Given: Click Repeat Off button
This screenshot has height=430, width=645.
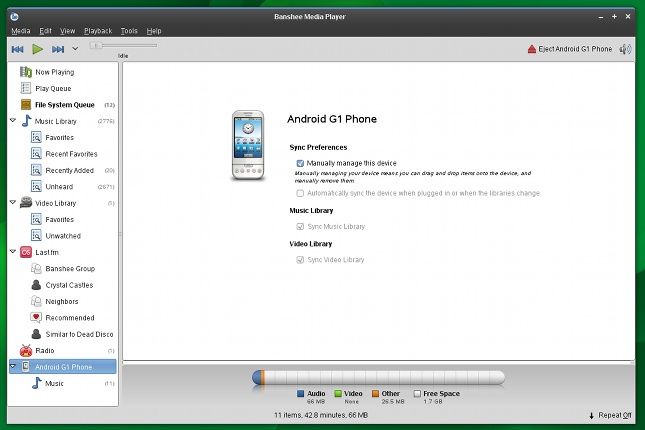Looking at the screenshot, I should pyautogui.click(x=610, y=415).
